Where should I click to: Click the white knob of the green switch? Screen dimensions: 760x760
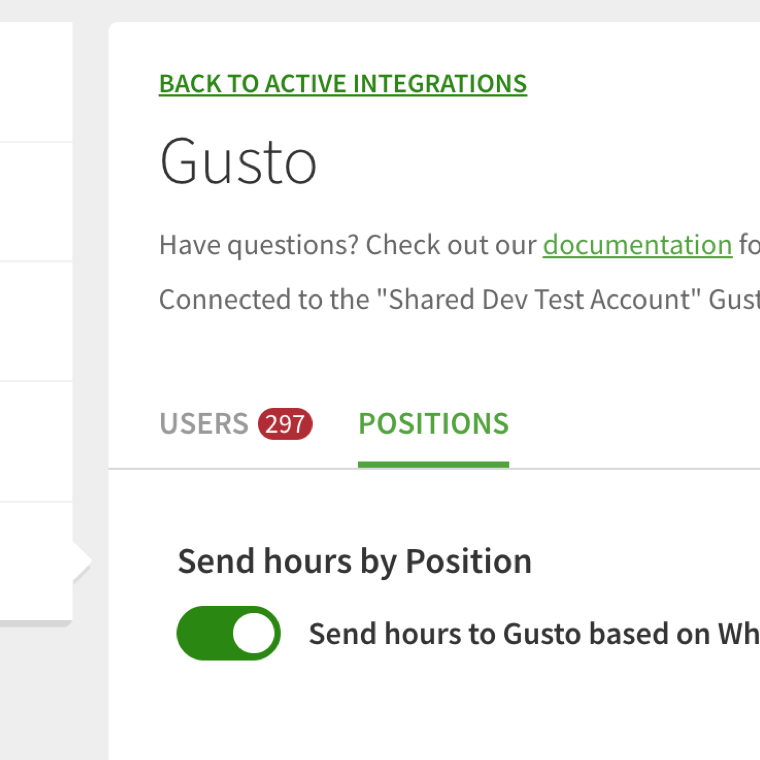click(253, 633)
